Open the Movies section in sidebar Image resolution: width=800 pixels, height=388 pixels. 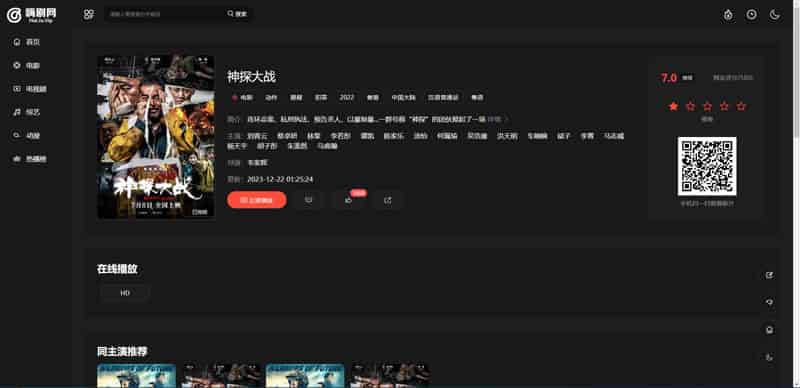pos(27,65)
